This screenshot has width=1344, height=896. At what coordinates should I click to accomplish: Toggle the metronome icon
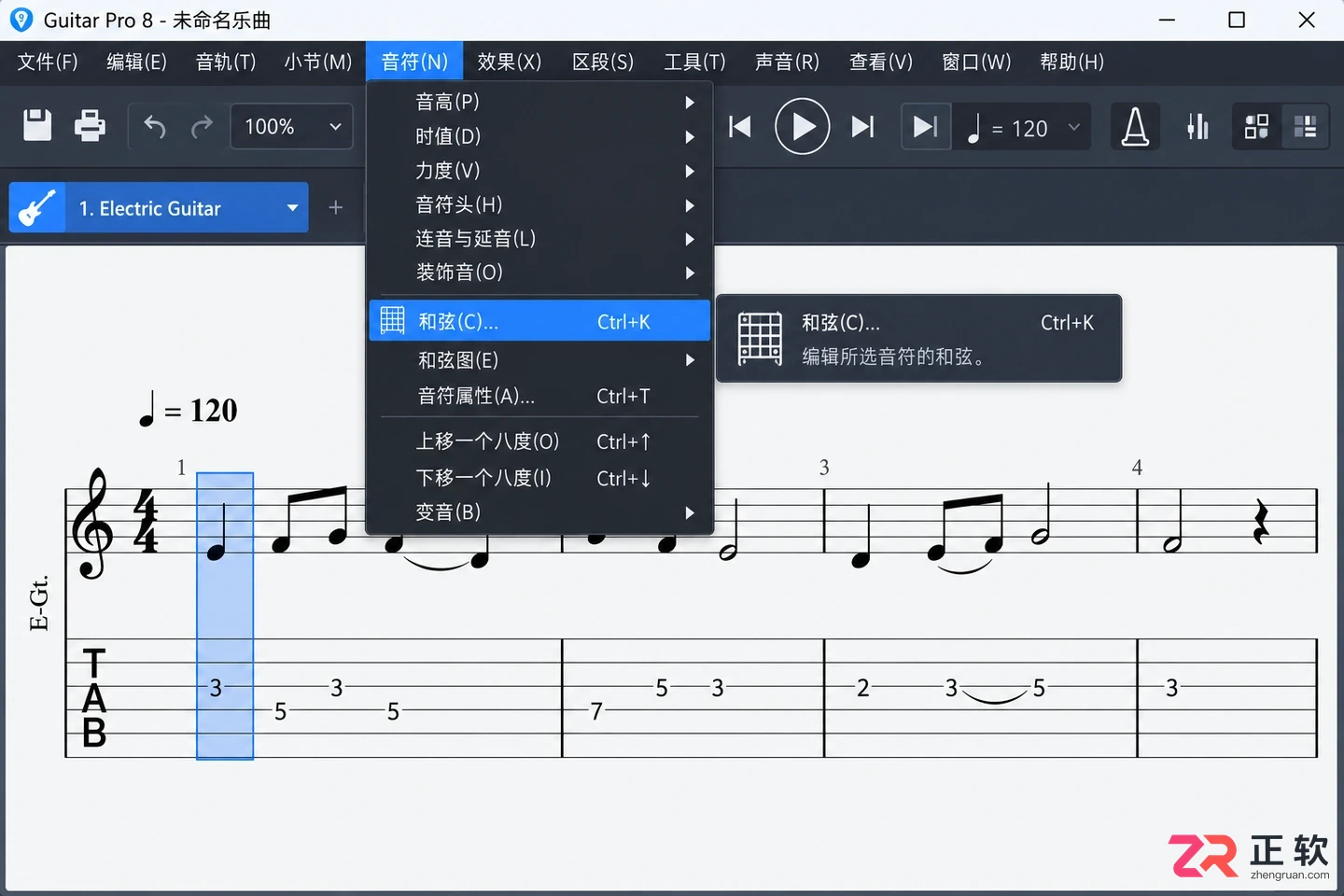[1135, 127]
